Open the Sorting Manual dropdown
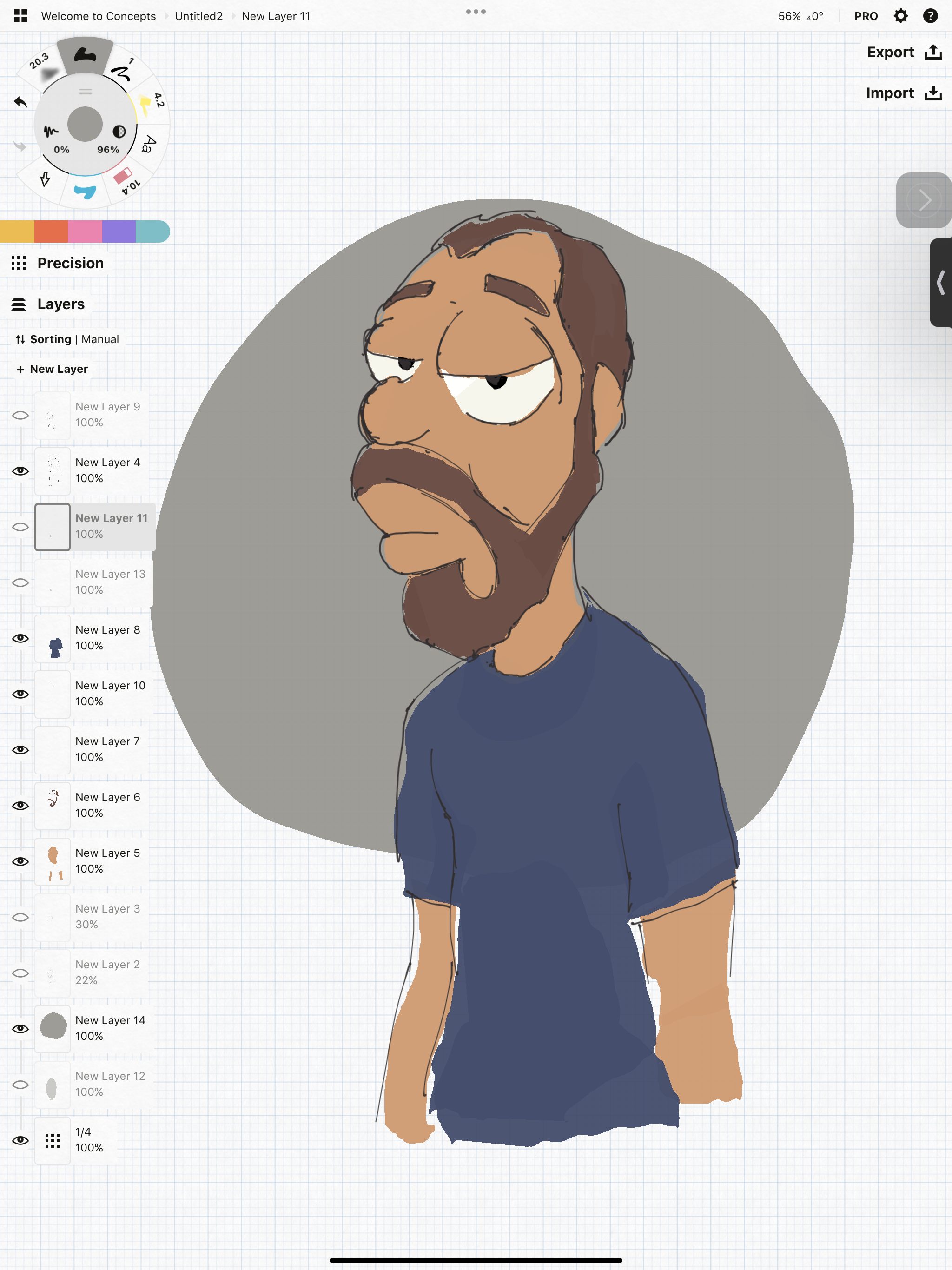This screenshot has width=952, height=1270. [67, 339]
